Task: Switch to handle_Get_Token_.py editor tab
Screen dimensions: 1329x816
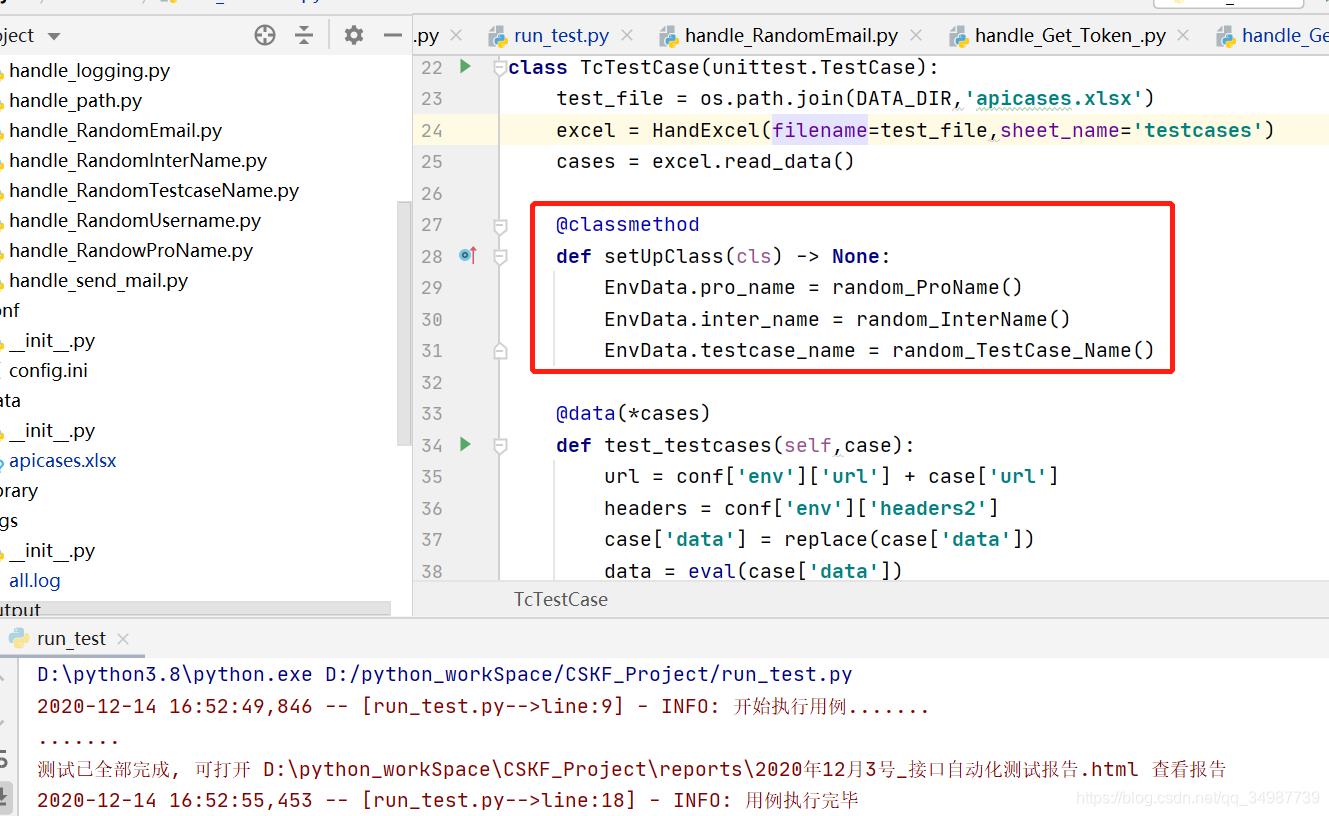Action: coord(1070,36)
